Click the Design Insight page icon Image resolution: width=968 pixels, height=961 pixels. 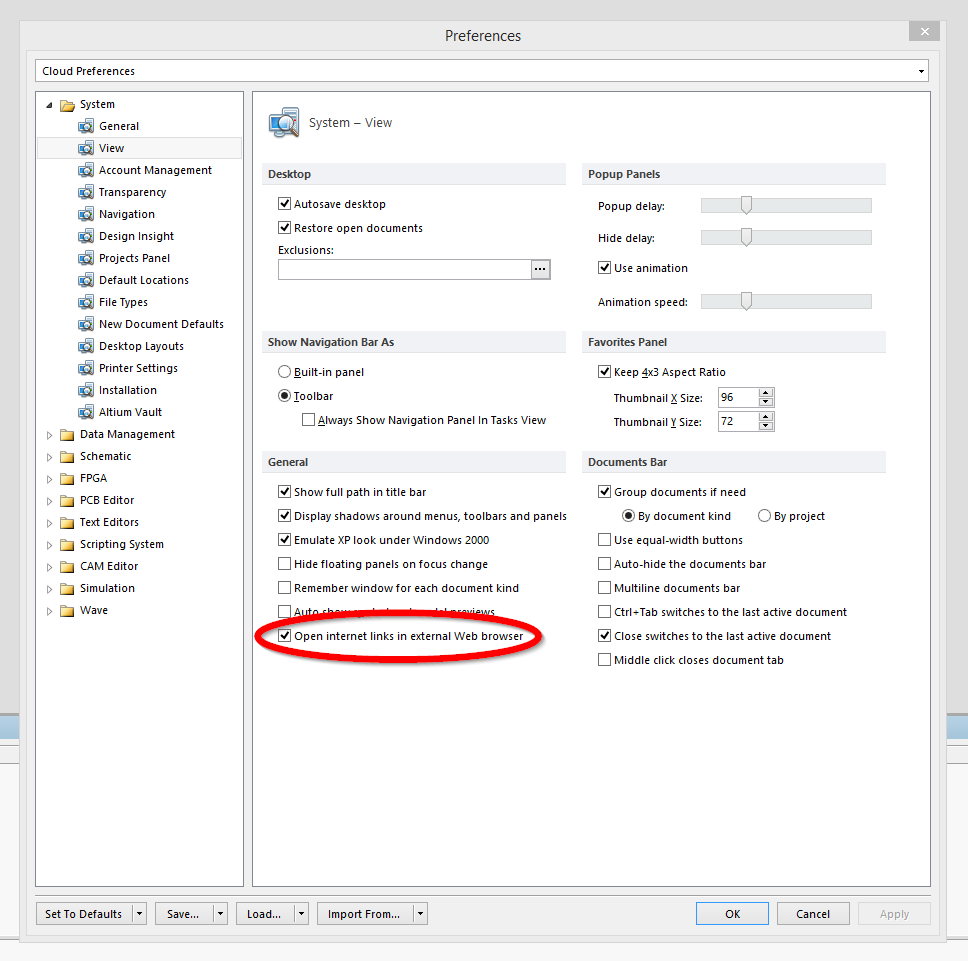pos(86,236)
